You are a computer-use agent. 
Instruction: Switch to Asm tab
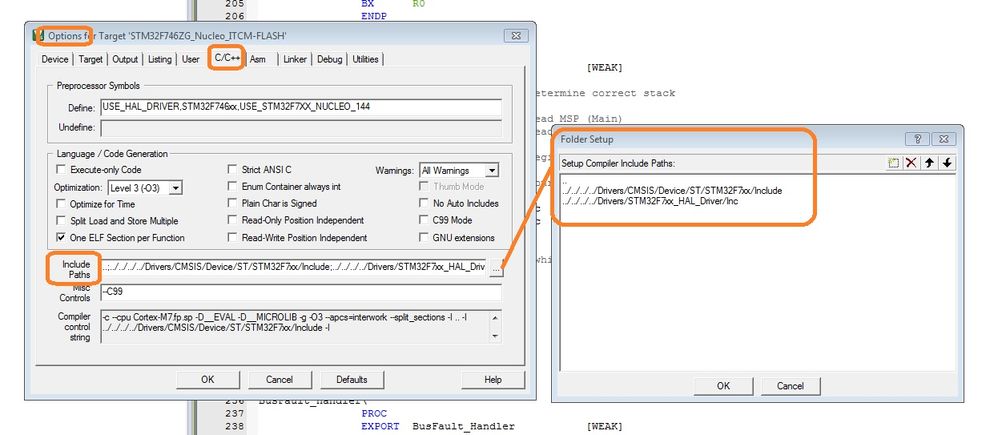tap(258, 59)
